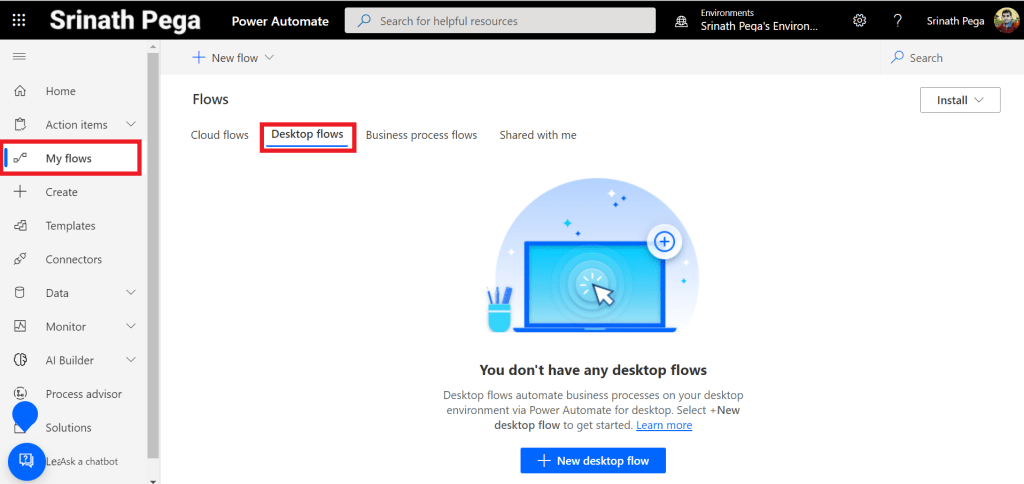Click the Search for helpful resources field
1024x484 pixels.
[500, 21]
